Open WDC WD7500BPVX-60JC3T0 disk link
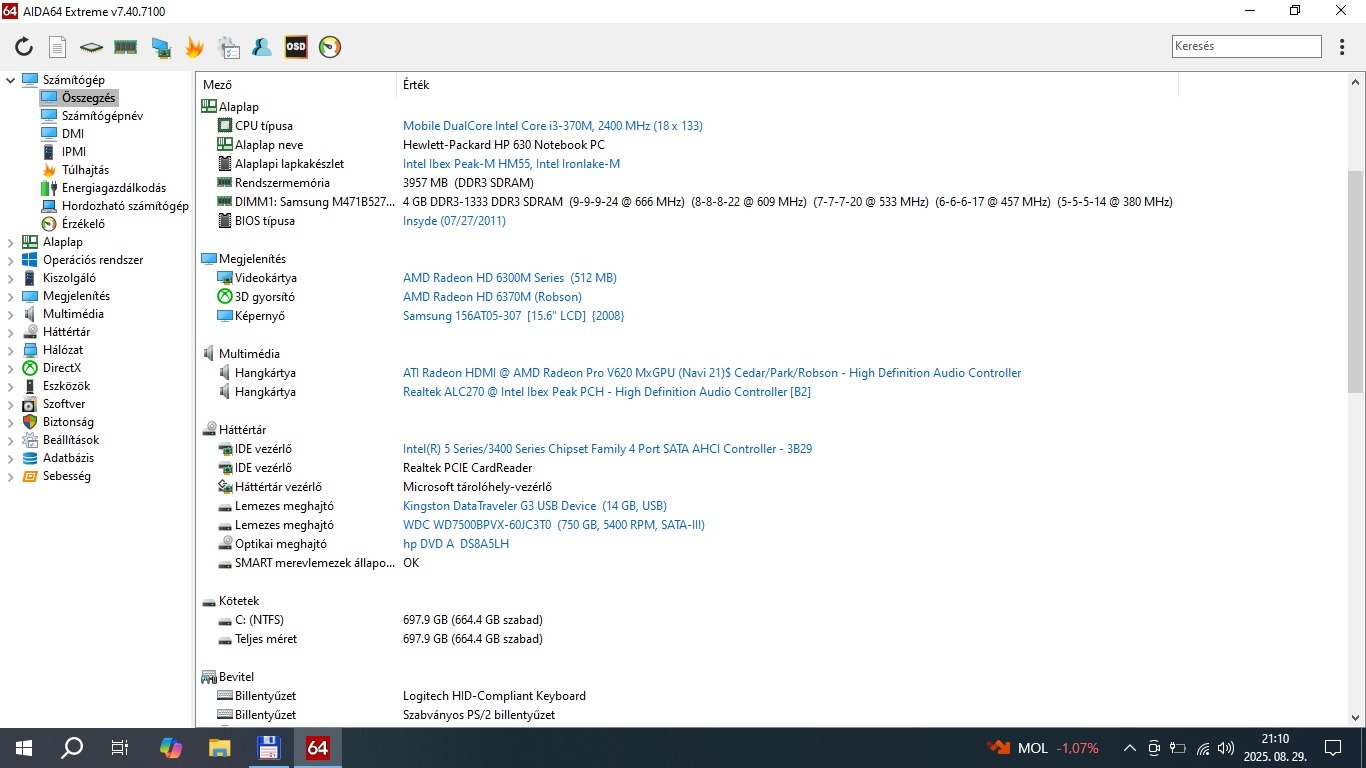 pyautogui.click(x=554, y=525)
